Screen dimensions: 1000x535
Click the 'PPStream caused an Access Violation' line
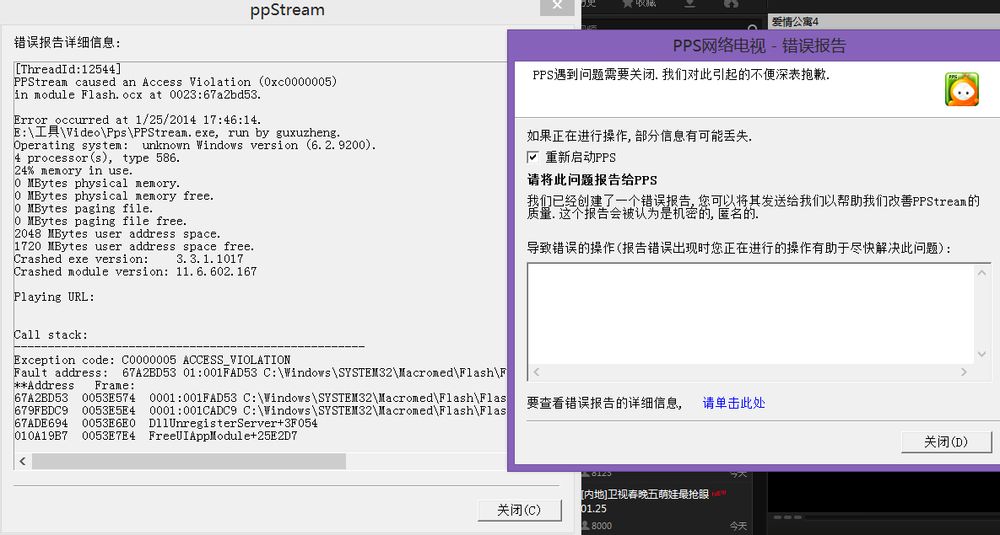175,82
